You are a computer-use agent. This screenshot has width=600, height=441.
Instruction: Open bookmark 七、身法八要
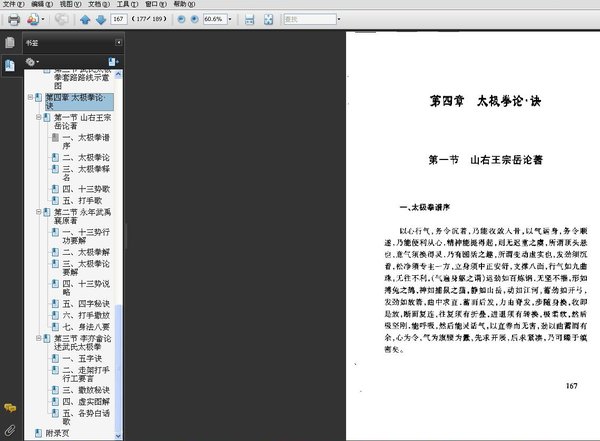(x=86, y=327)
